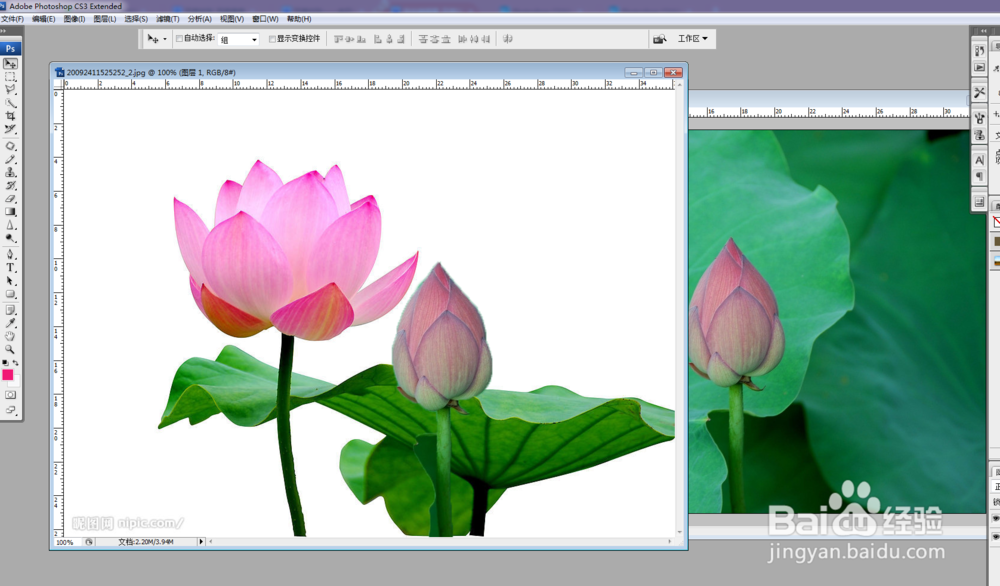Open the 帮助(H) menu
This screenshot has width=1000, height=586.
(299, 19)
